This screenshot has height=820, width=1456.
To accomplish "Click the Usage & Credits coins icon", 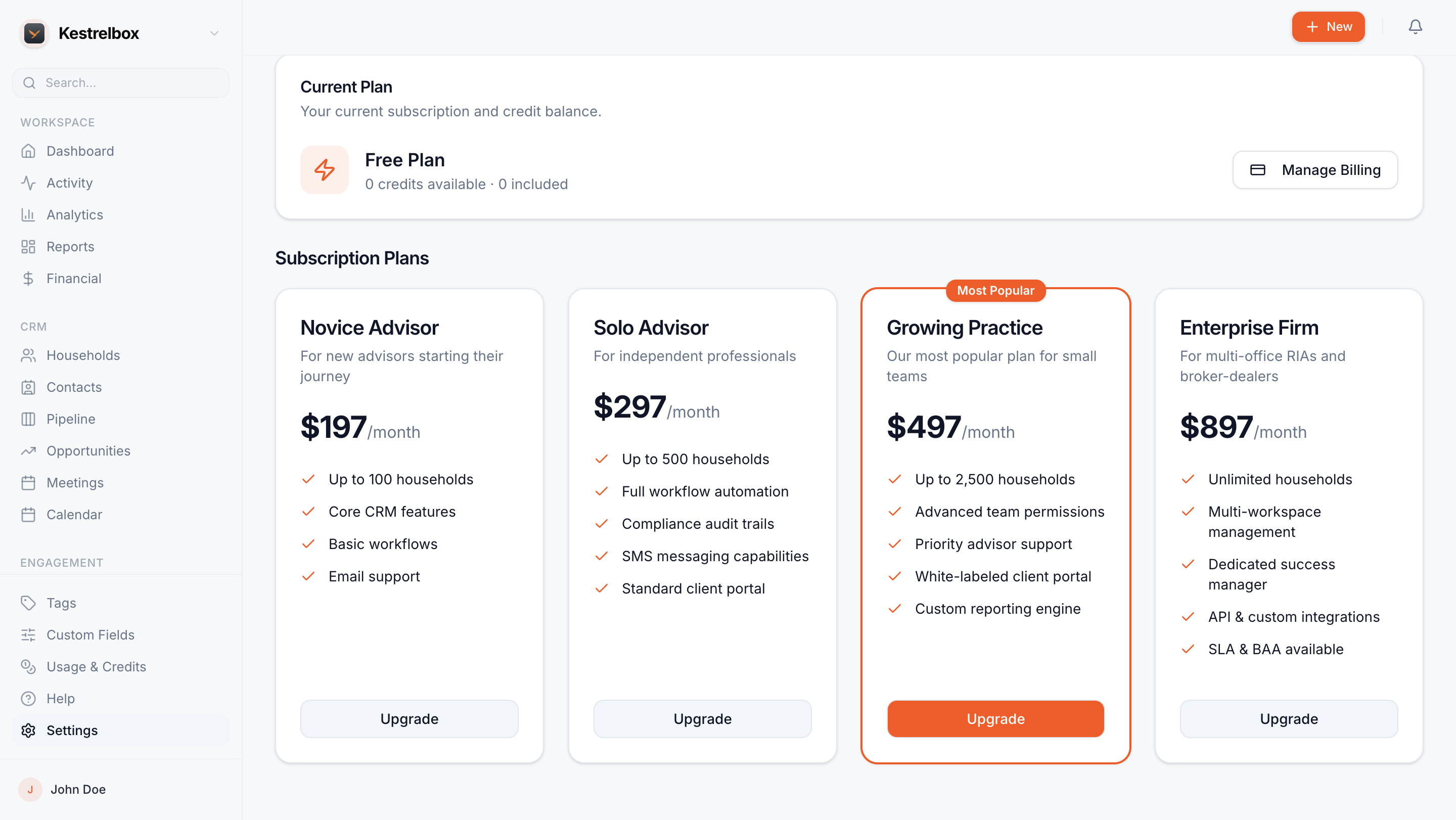I will [x=28, y=666].
